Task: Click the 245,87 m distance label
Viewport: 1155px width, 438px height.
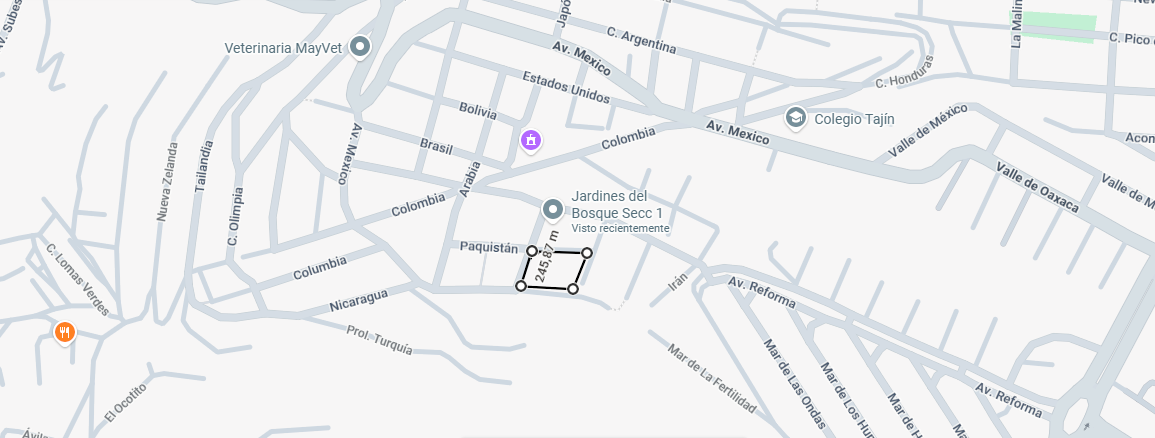Action: pyautogui.click(x=547, y=256)
